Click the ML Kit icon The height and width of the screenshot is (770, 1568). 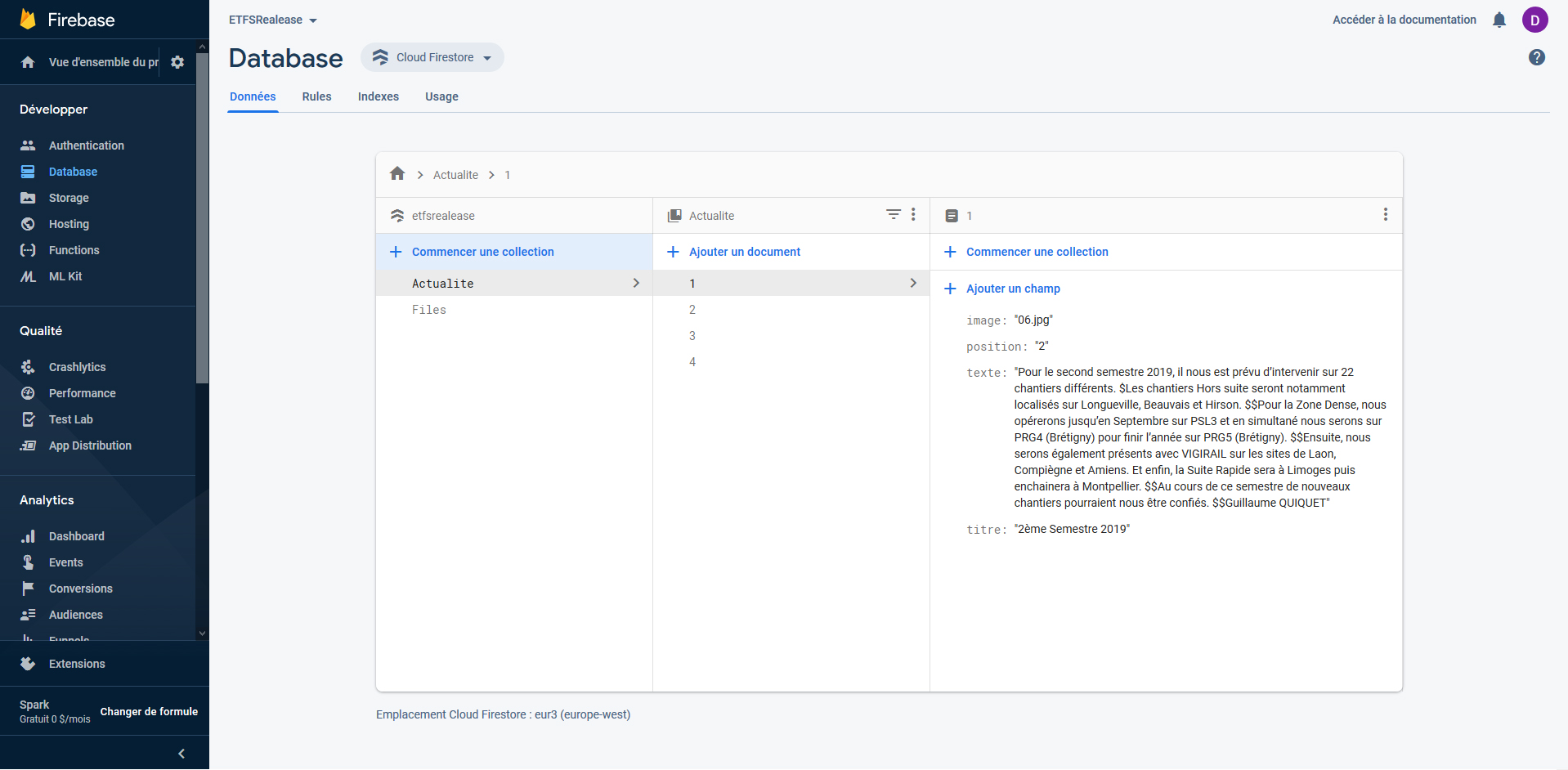tap(28, 276)
